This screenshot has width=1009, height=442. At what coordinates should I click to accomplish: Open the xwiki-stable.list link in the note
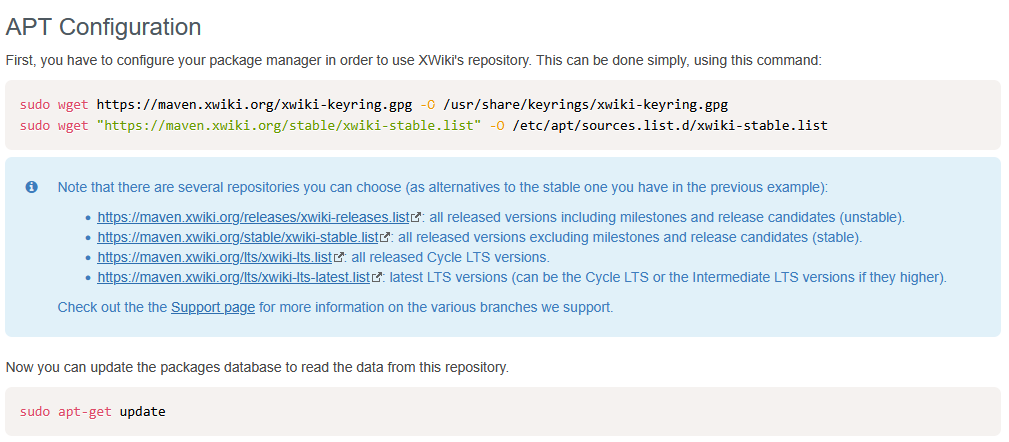tap(238, 238)
